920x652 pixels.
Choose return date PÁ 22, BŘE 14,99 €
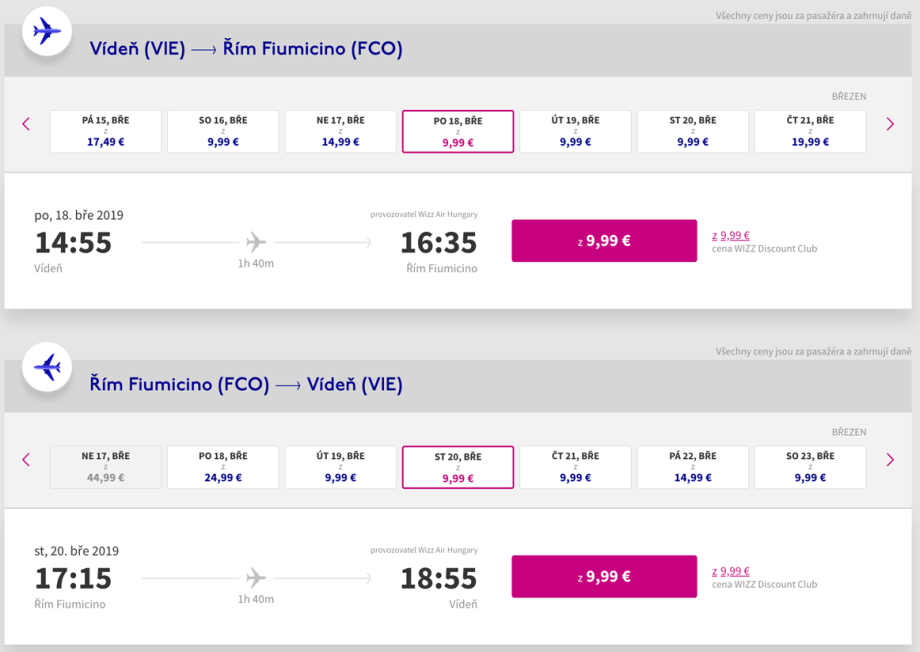(x=693, y=467)
